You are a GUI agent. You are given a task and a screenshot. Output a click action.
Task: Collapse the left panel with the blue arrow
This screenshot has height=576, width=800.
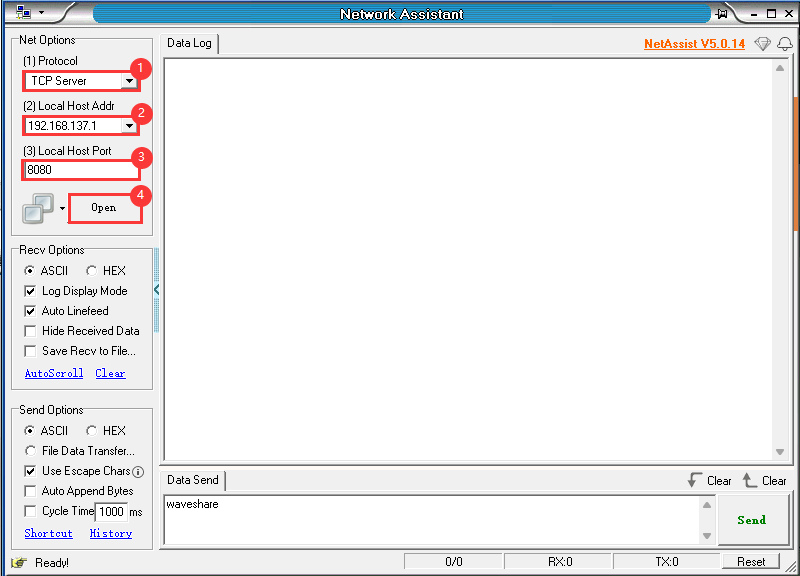click(157, 290)
